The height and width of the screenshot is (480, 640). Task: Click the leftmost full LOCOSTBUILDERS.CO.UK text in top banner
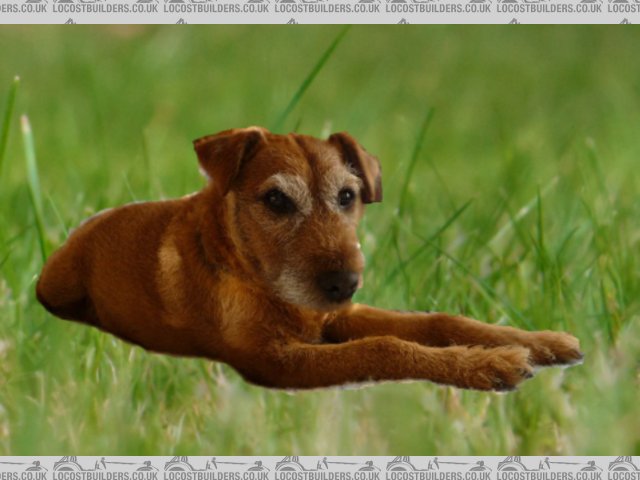106,7
